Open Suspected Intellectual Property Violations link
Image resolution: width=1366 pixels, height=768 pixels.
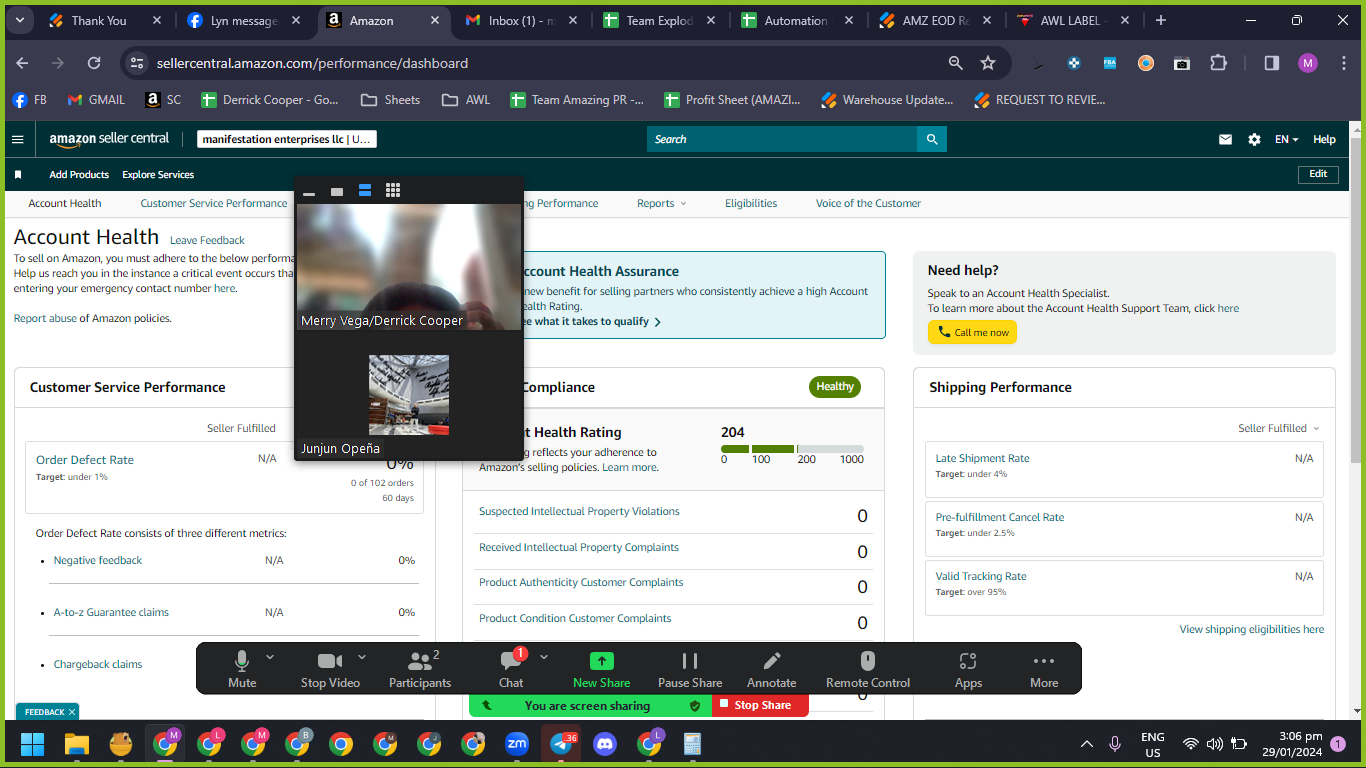(579, 511)
